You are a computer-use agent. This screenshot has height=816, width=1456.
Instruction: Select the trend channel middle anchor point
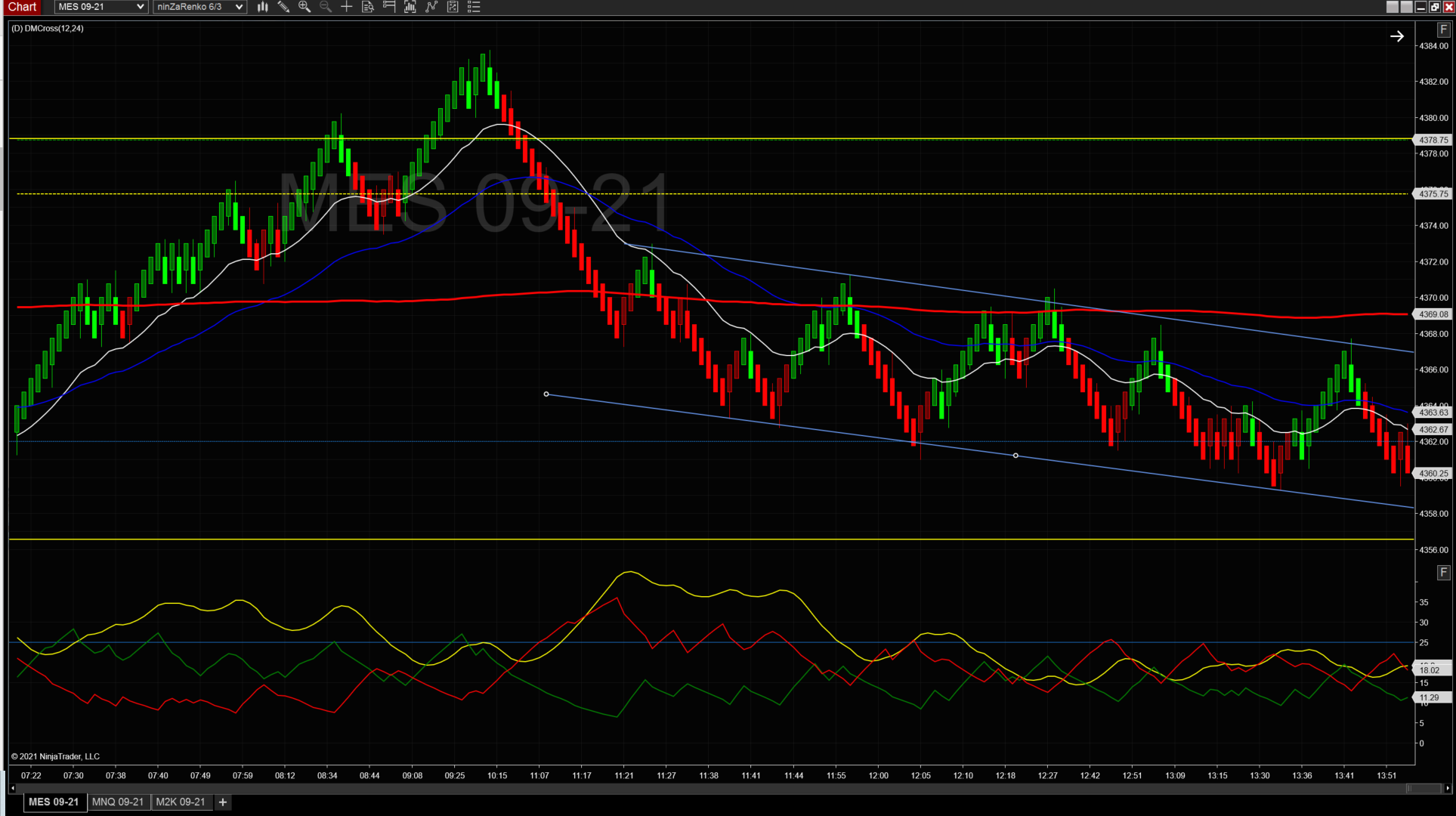pos(1015,456)
